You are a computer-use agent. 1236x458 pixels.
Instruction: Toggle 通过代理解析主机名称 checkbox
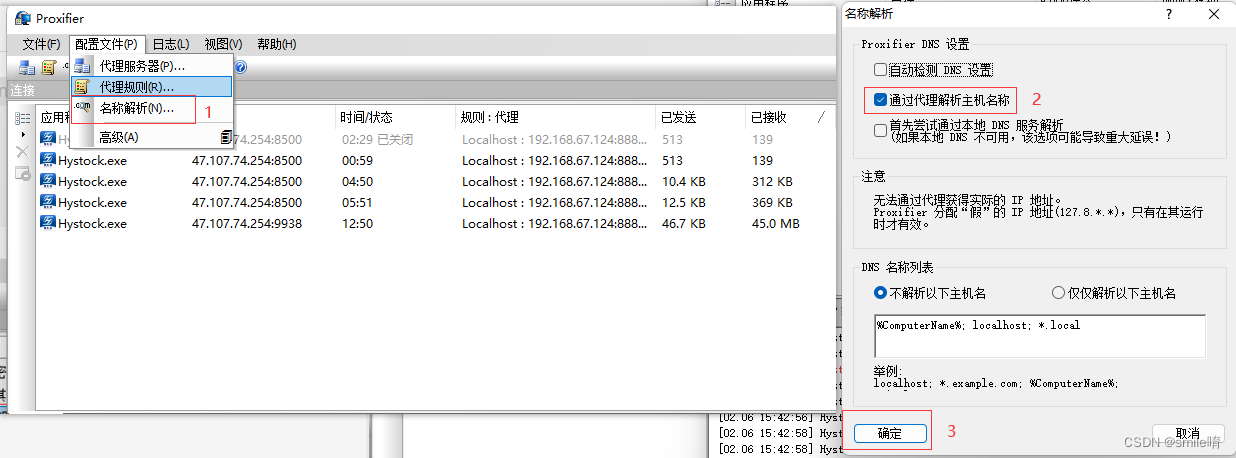(x=880, y=100)
